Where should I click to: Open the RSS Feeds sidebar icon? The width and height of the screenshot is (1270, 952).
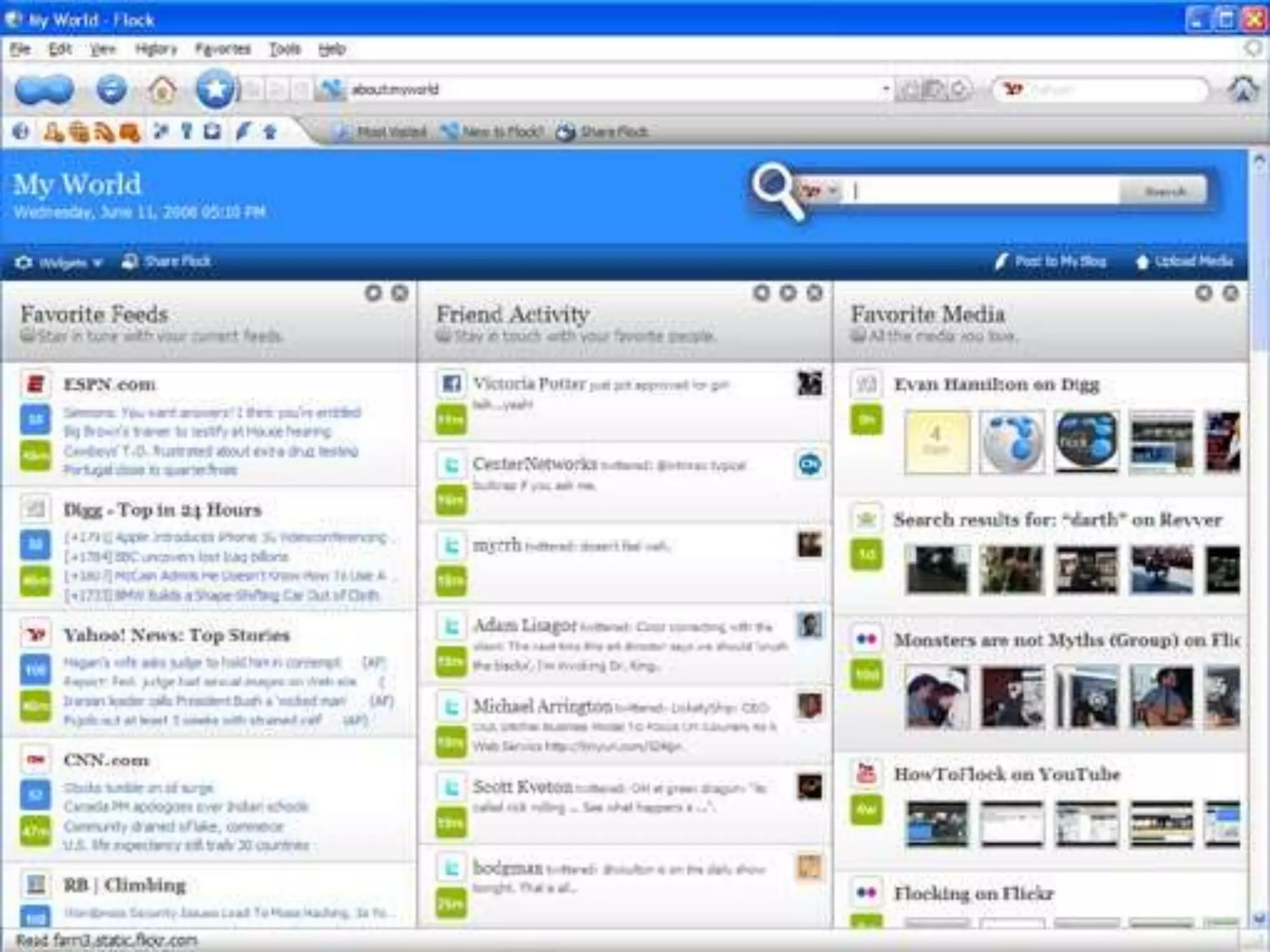click(104, 132)
